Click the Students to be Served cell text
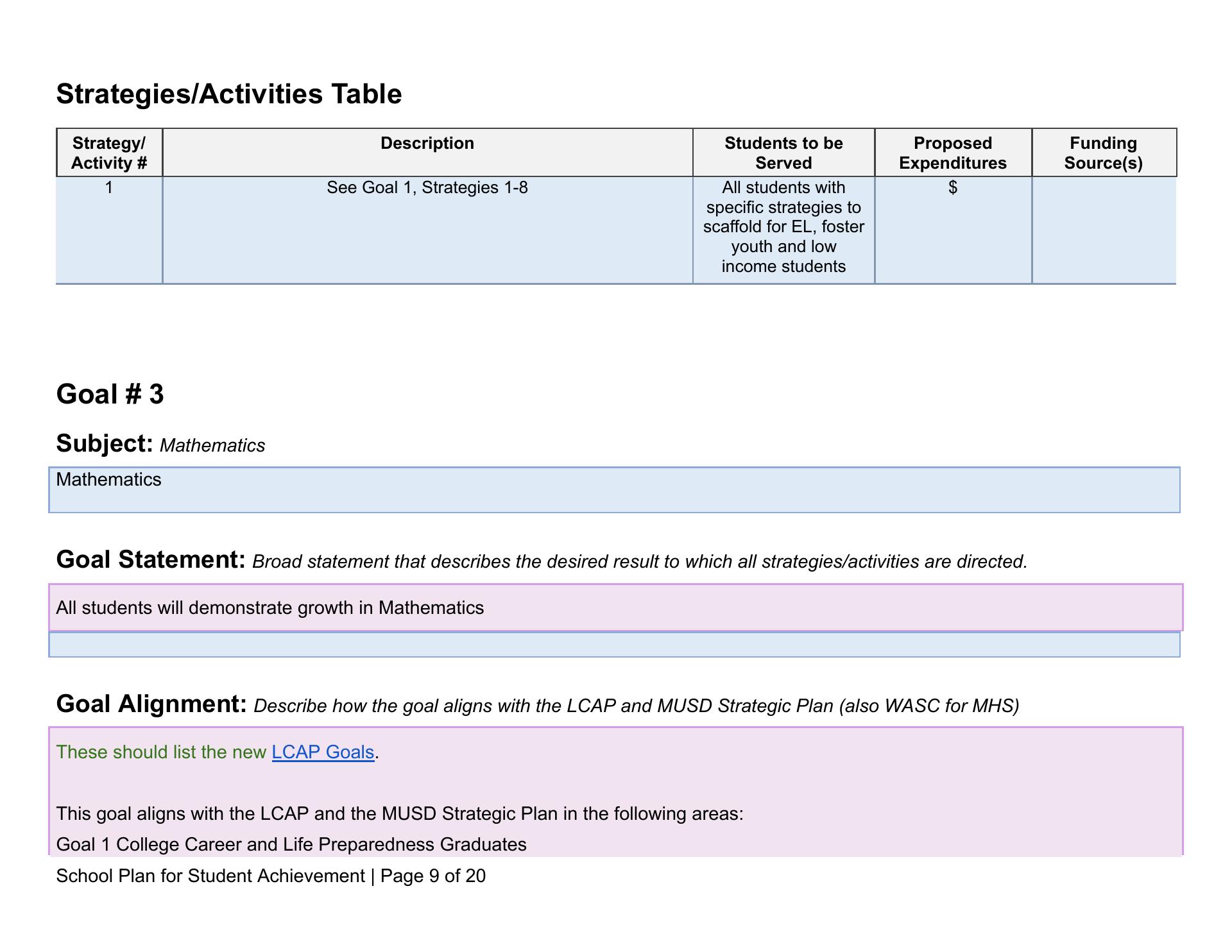The height and width of the screenshot is (952, 1232). (783, 227)
